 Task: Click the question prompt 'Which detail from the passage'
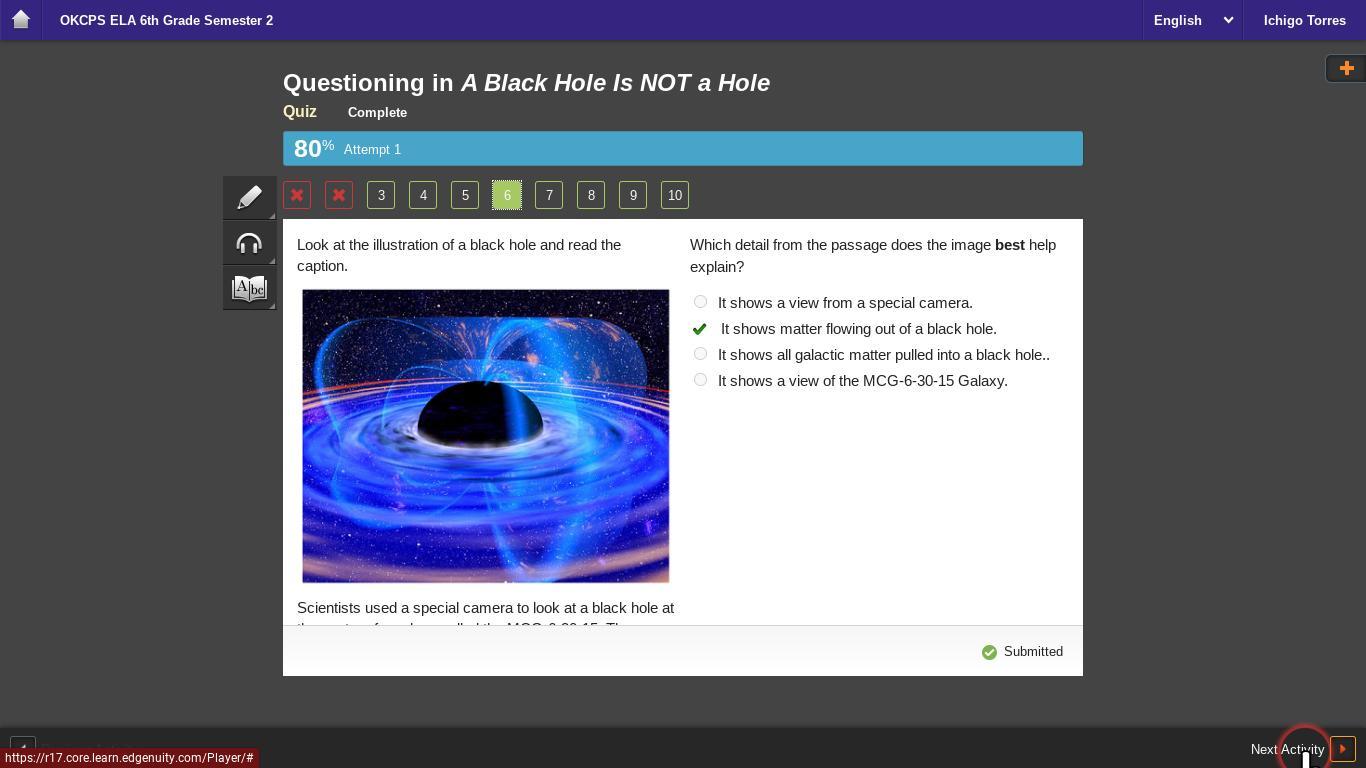[873, 256]
